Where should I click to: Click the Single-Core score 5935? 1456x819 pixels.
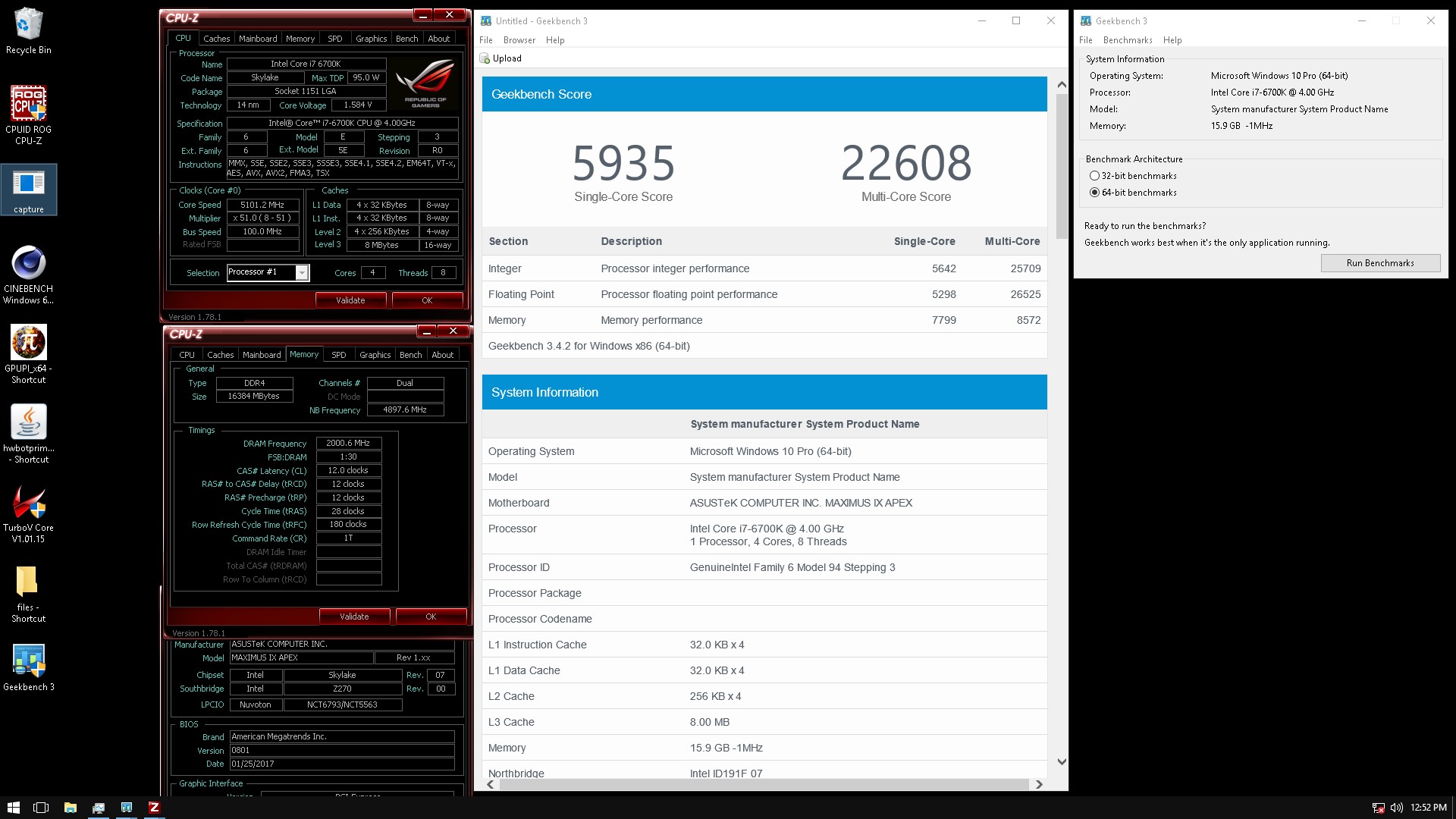pos(623,163)
